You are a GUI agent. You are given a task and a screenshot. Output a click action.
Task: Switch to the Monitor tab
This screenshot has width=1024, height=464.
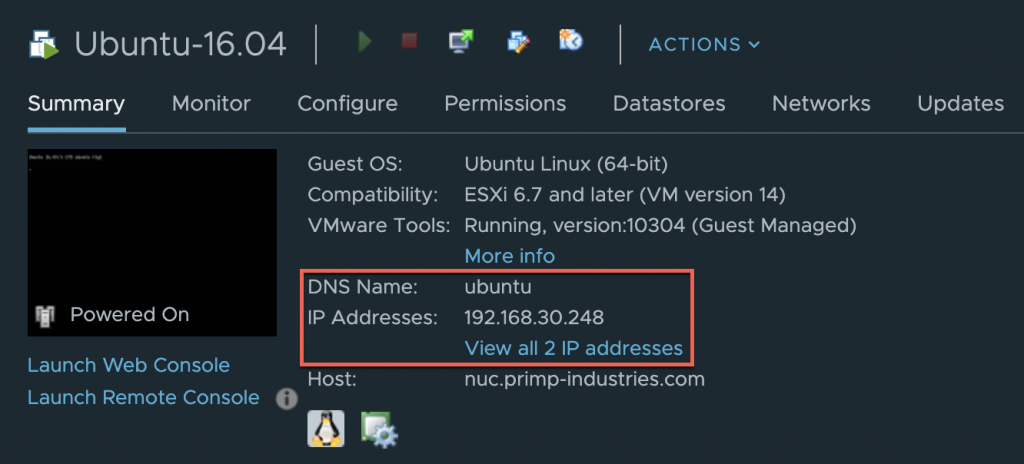[x=211, y=104]
